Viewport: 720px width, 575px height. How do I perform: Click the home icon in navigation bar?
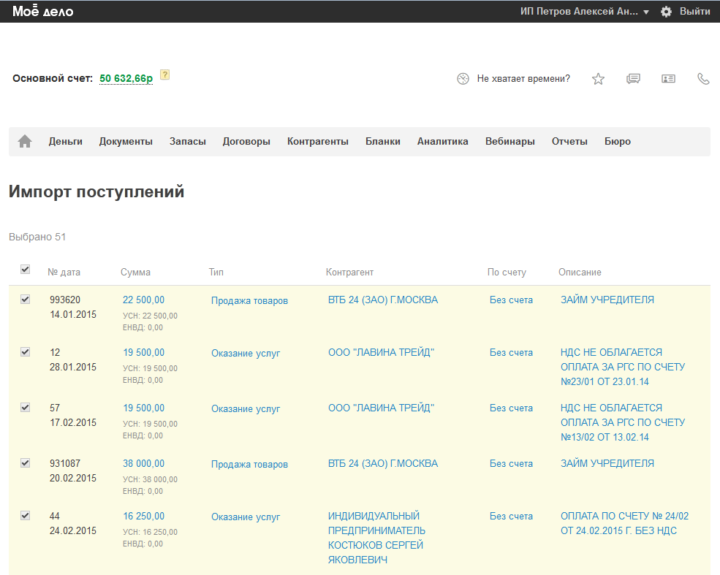tap(25, 142)
